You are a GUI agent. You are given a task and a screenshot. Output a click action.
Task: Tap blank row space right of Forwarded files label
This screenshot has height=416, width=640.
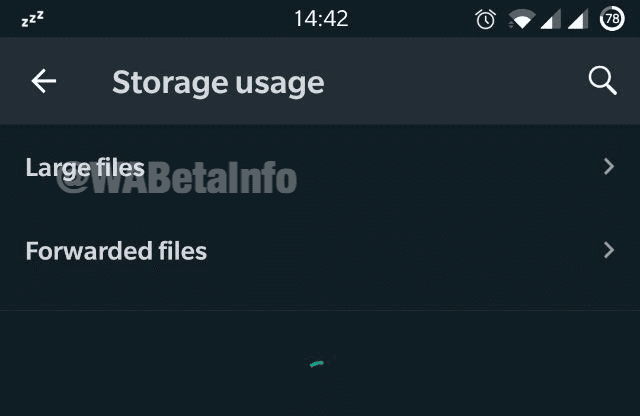coord(400,250)
